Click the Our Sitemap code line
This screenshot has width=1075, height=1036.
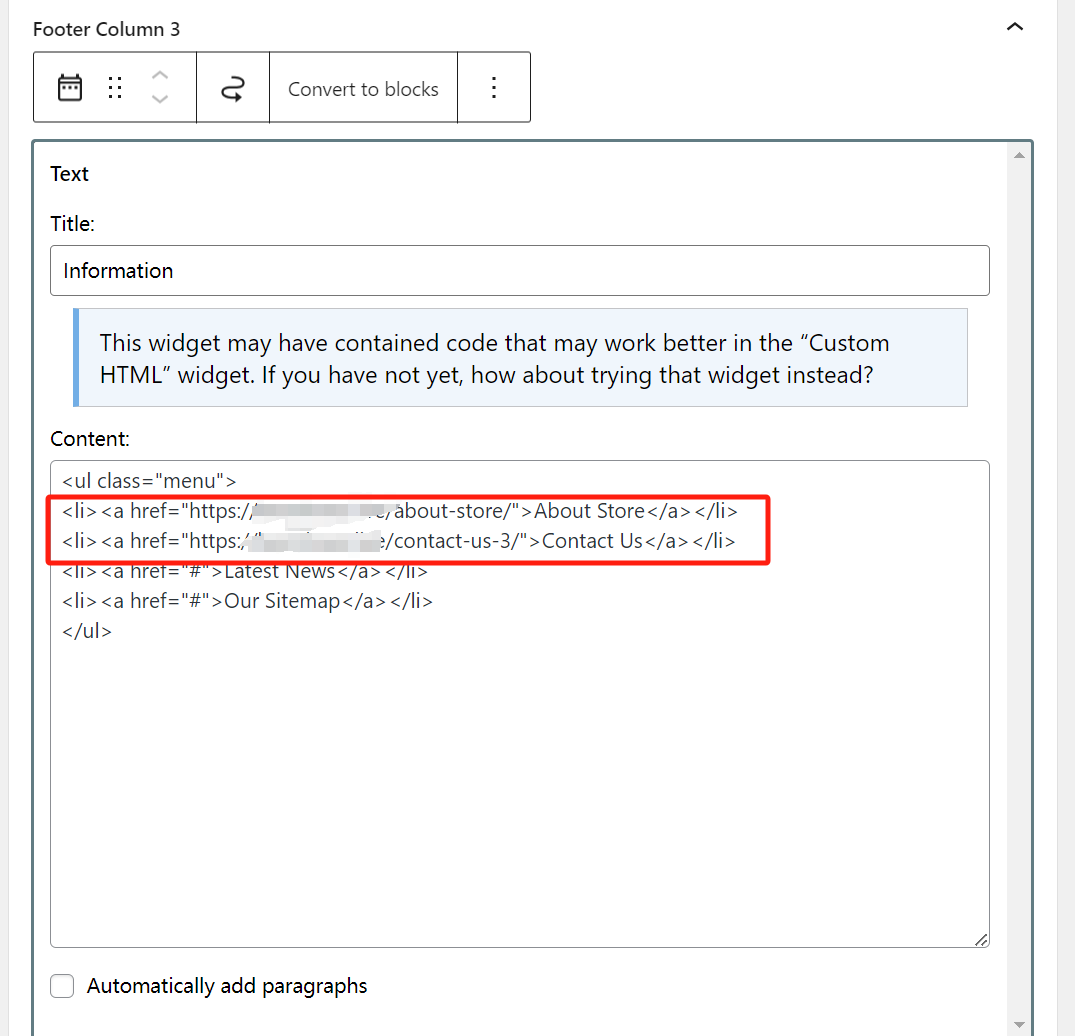(247, 601)
